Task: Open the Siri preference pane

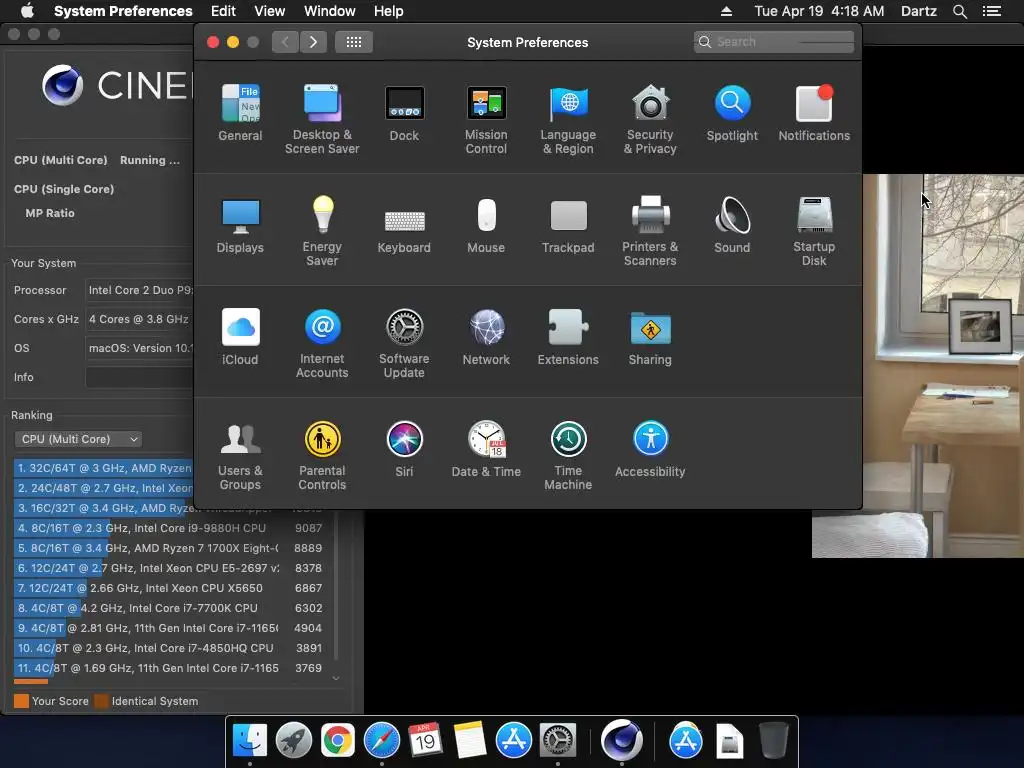Action: pyautogui.click(x=404, y=449)
